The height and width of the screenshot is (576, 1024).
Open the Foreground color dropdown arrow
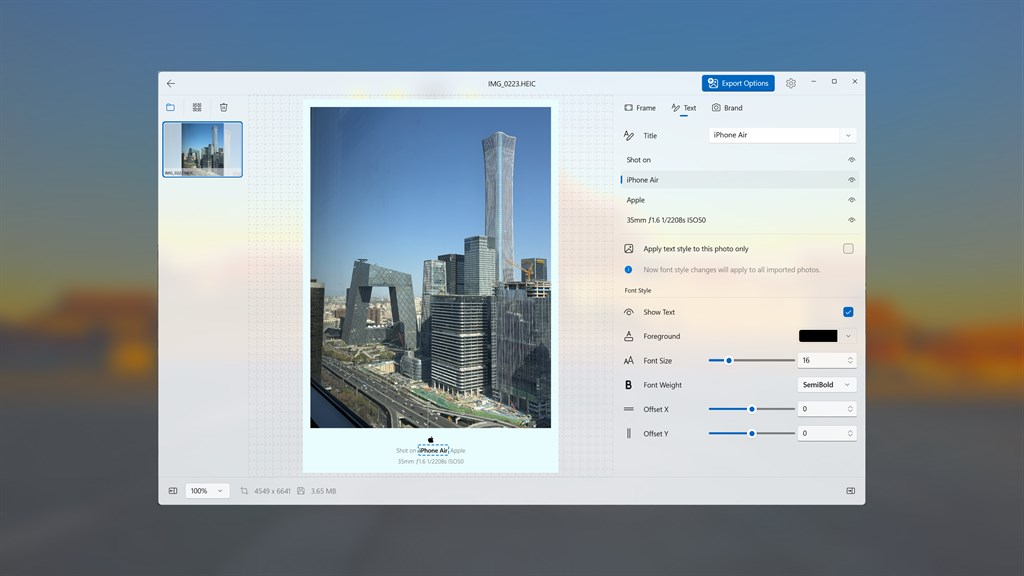pos(848,336)
